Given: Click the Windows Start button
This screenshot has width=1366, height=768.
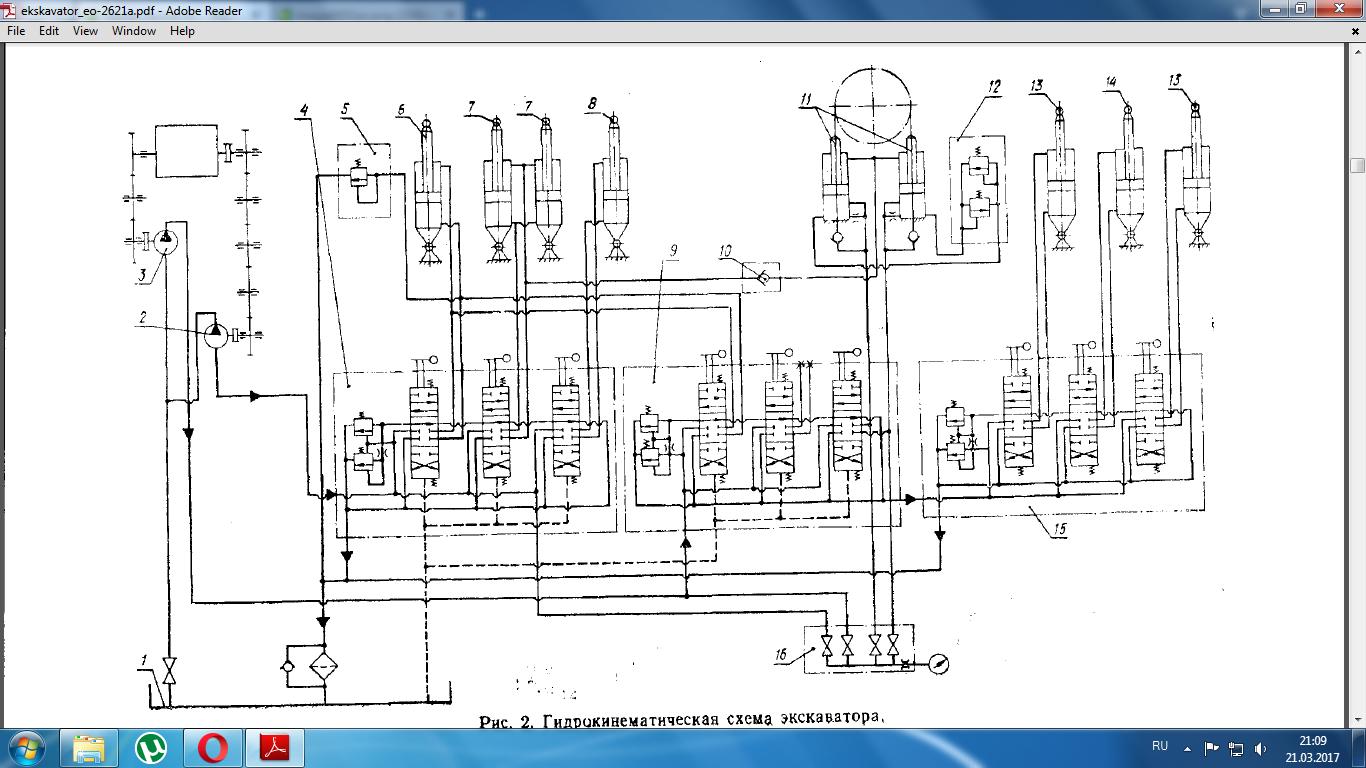Looking at the screenshot, I should 25,748.
